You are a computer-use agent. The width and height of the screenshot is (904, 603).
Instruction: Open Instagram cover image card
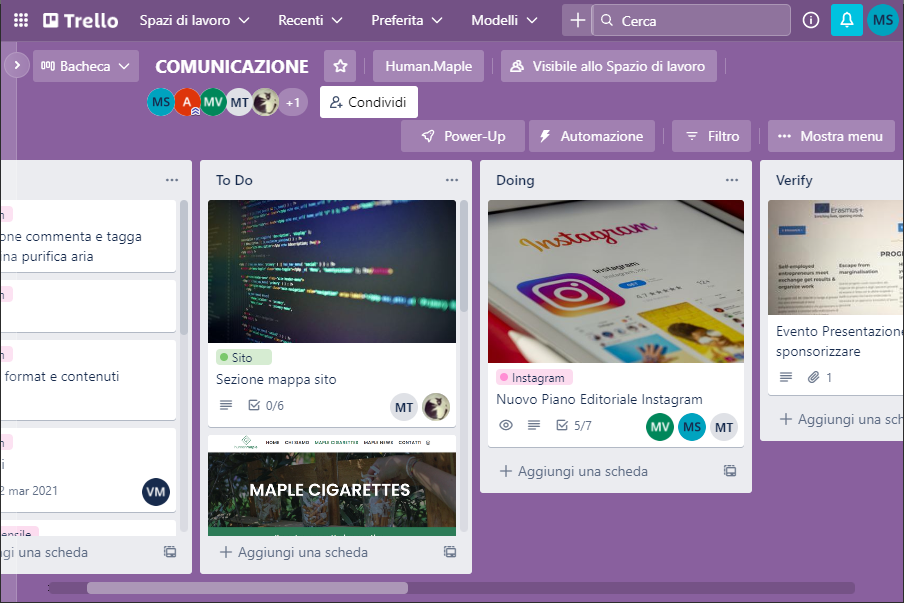pos(616,281)
